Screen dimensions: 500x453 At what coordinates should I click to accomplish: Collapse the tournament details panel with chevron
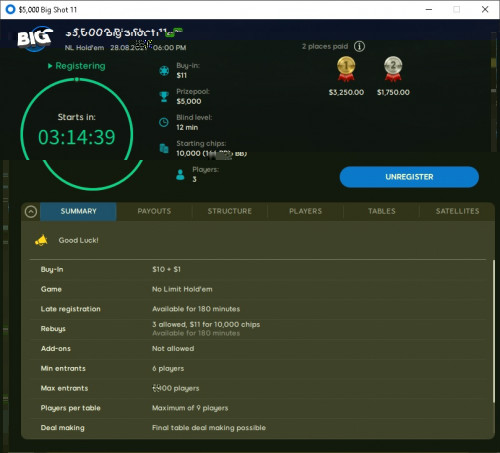click(31, 212)
